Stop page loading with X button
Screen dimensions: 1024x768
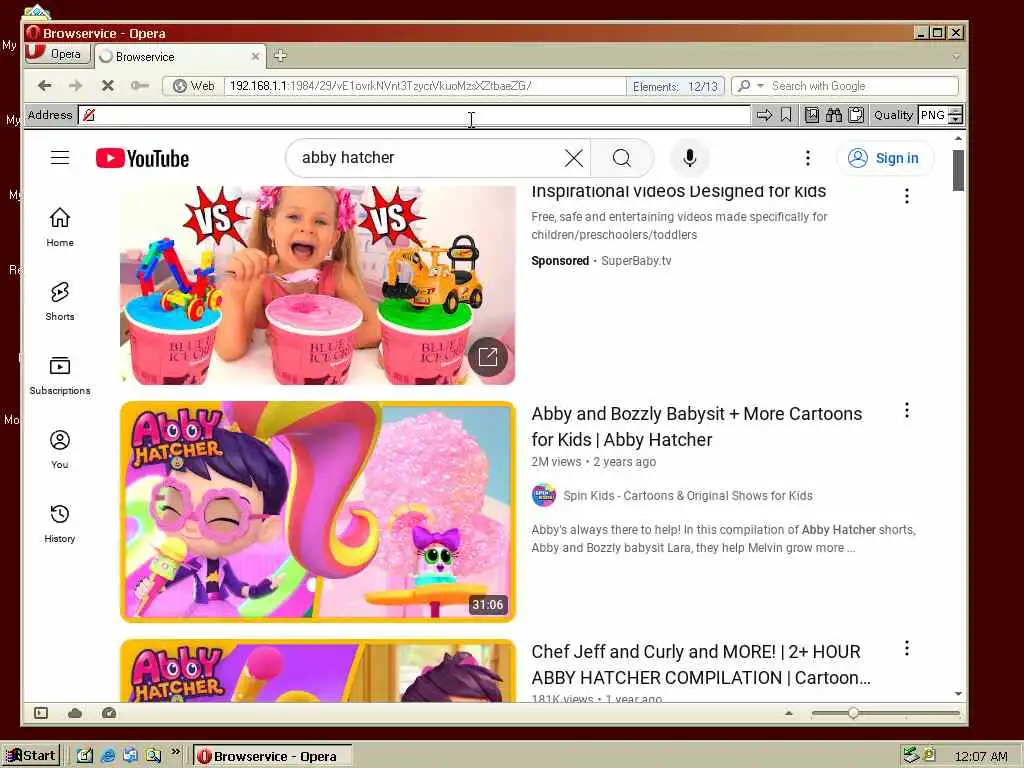(108, 86)
